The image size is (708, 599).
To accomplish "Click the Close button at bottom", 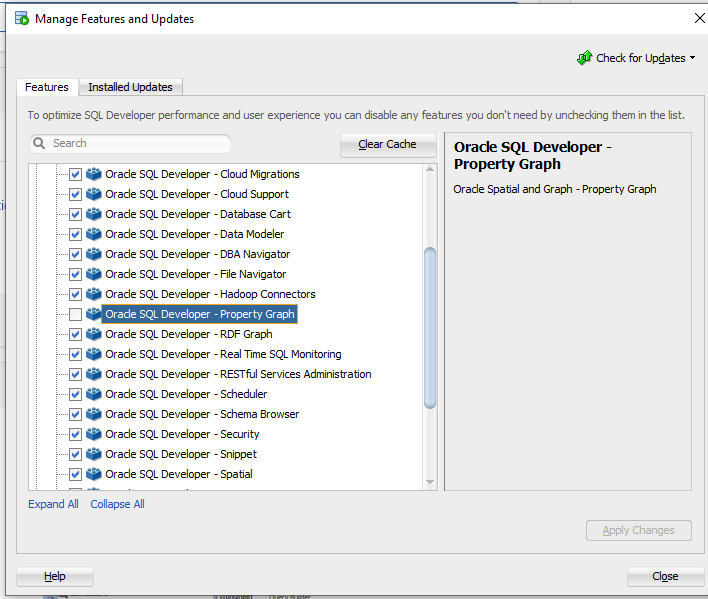I will click(x=665, y=576).
